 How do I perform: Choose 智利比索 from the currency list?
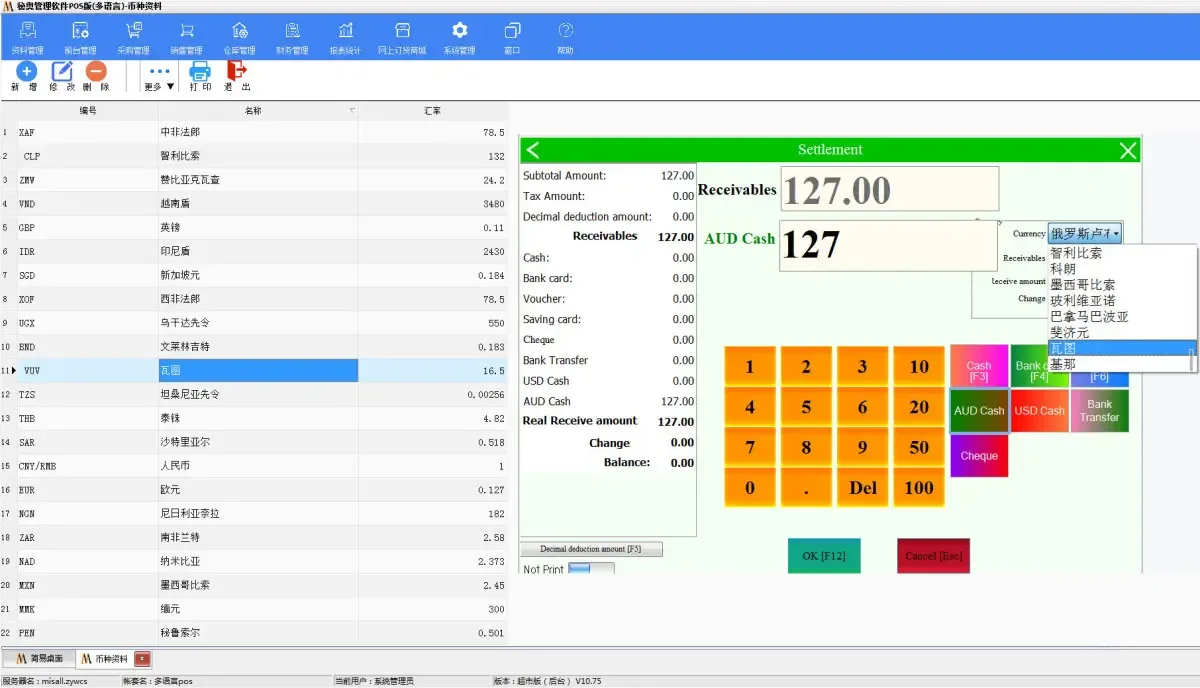[x=1076, y=253]
